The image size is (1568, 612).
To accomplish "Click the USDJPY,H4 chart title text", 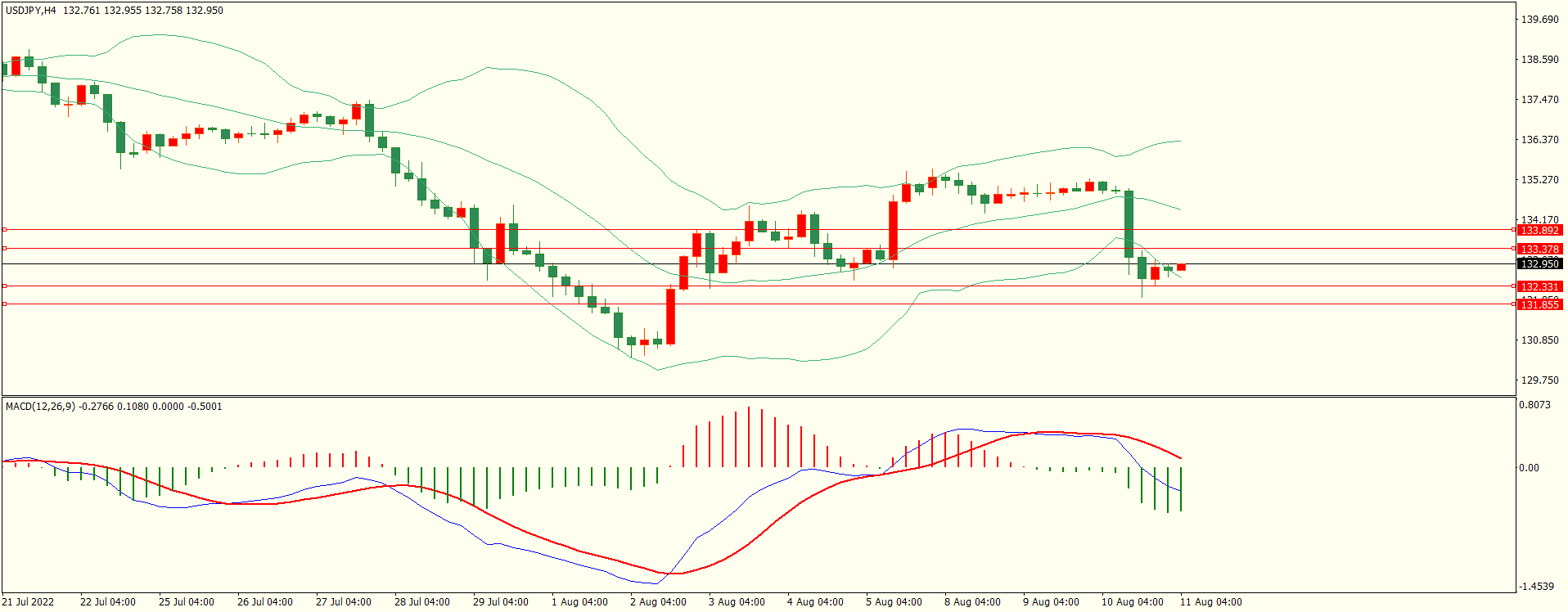I will coord(31,11).
